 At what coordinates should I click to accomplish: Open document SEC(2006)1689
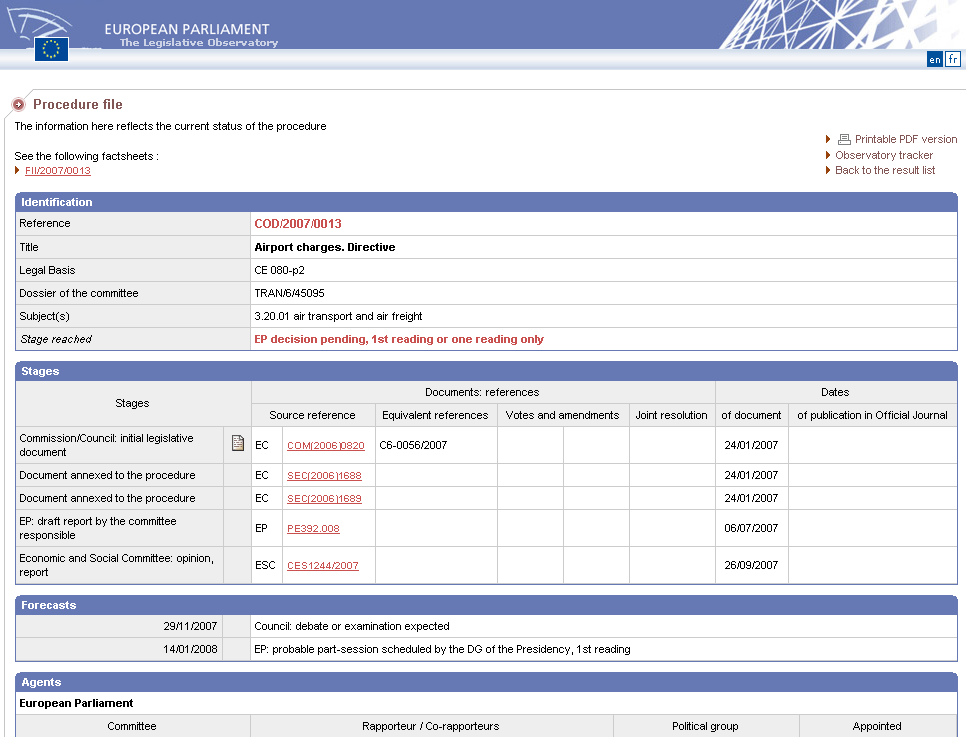324,499
